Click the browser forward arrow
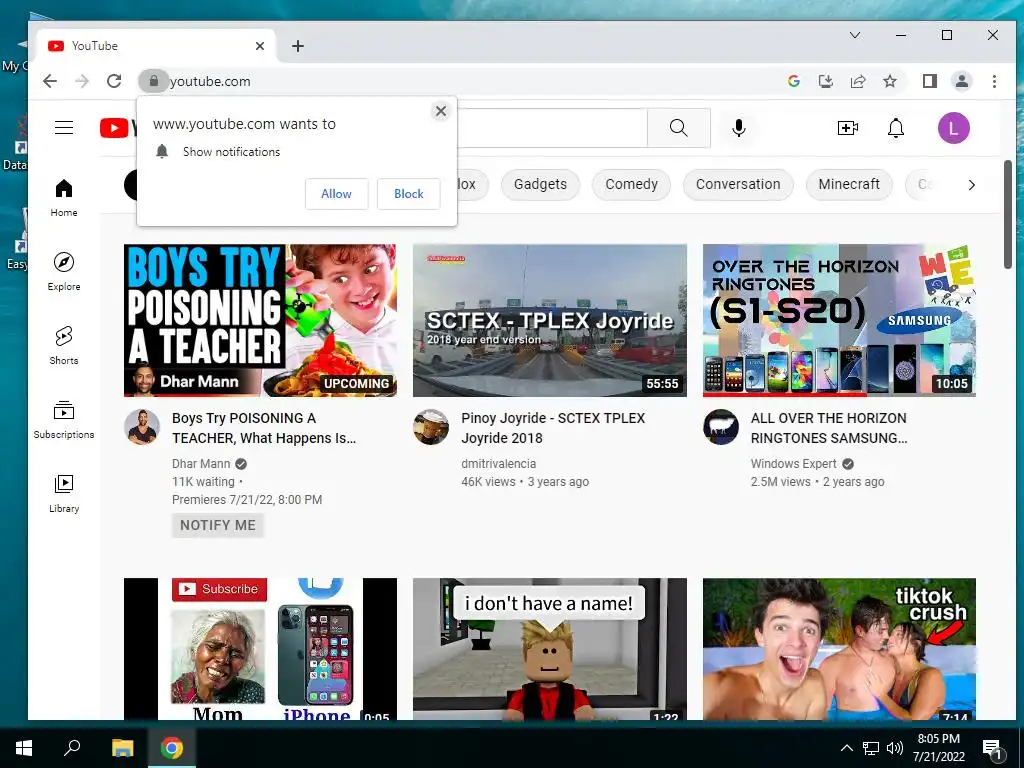 [x=82, y=81]
